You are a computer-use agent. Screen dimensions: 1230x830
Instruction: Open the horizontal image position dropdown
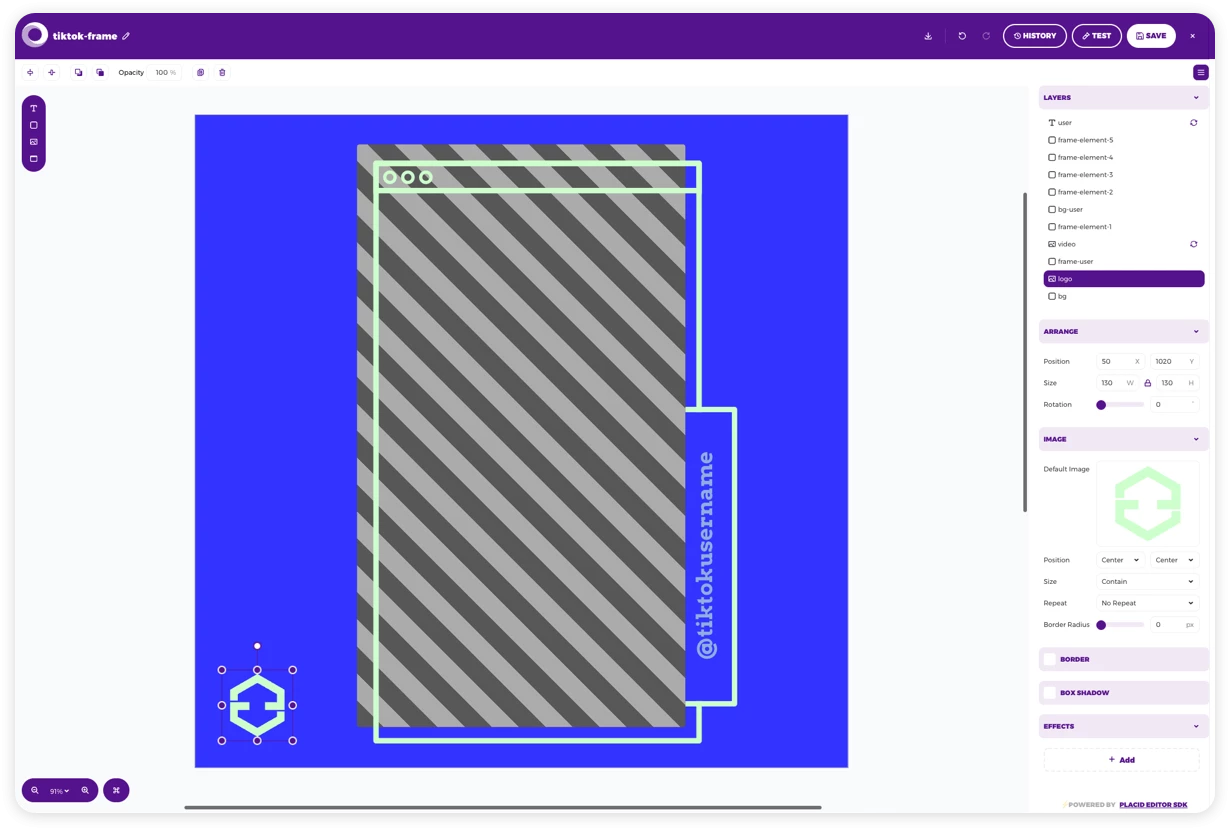[x=1120, y=560]
